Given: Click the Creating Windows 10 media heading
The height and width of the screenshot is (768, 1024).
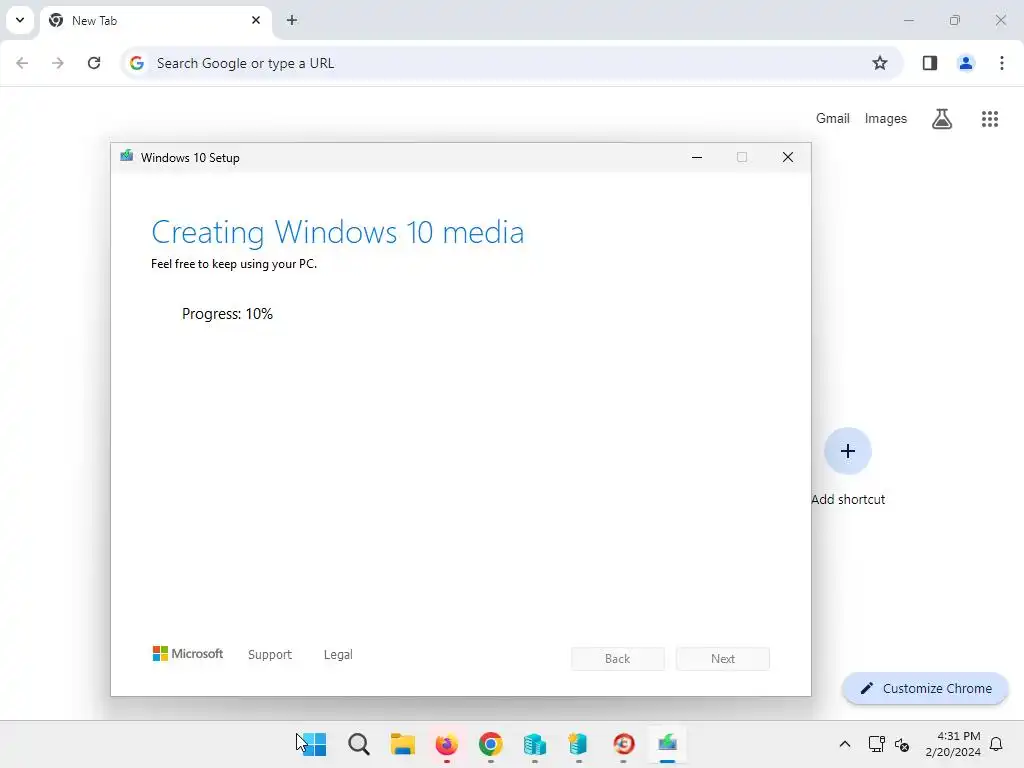Looking at the screenshot, I should tap(338, 232).
